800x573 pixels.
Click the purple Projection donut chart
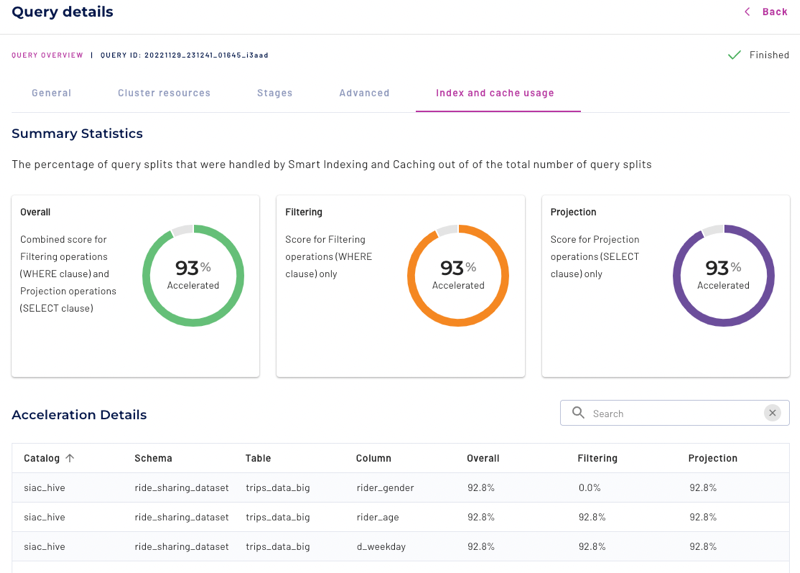click(x=723, y=275)
